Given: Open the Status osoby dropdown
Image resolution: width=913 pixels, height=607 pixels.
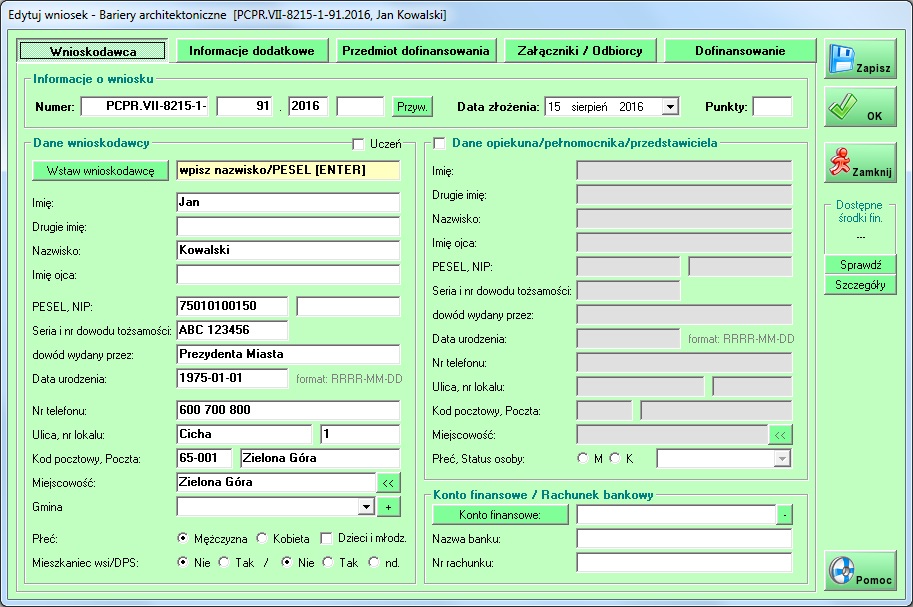Looking at the screenshot, I should point(782,458).
